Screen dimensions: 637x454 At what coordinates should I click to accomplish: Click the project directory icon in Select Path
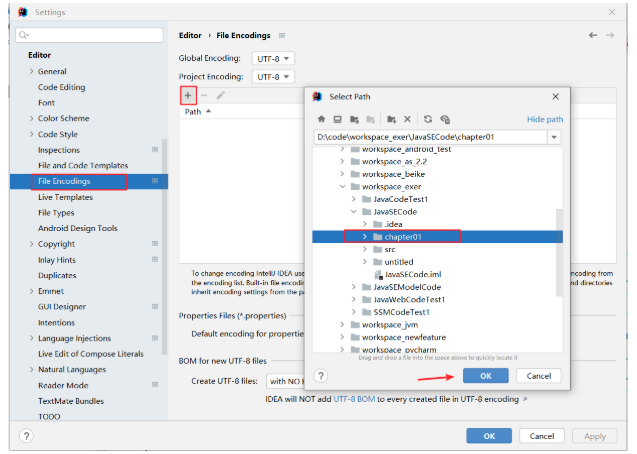tap(354, 119)
